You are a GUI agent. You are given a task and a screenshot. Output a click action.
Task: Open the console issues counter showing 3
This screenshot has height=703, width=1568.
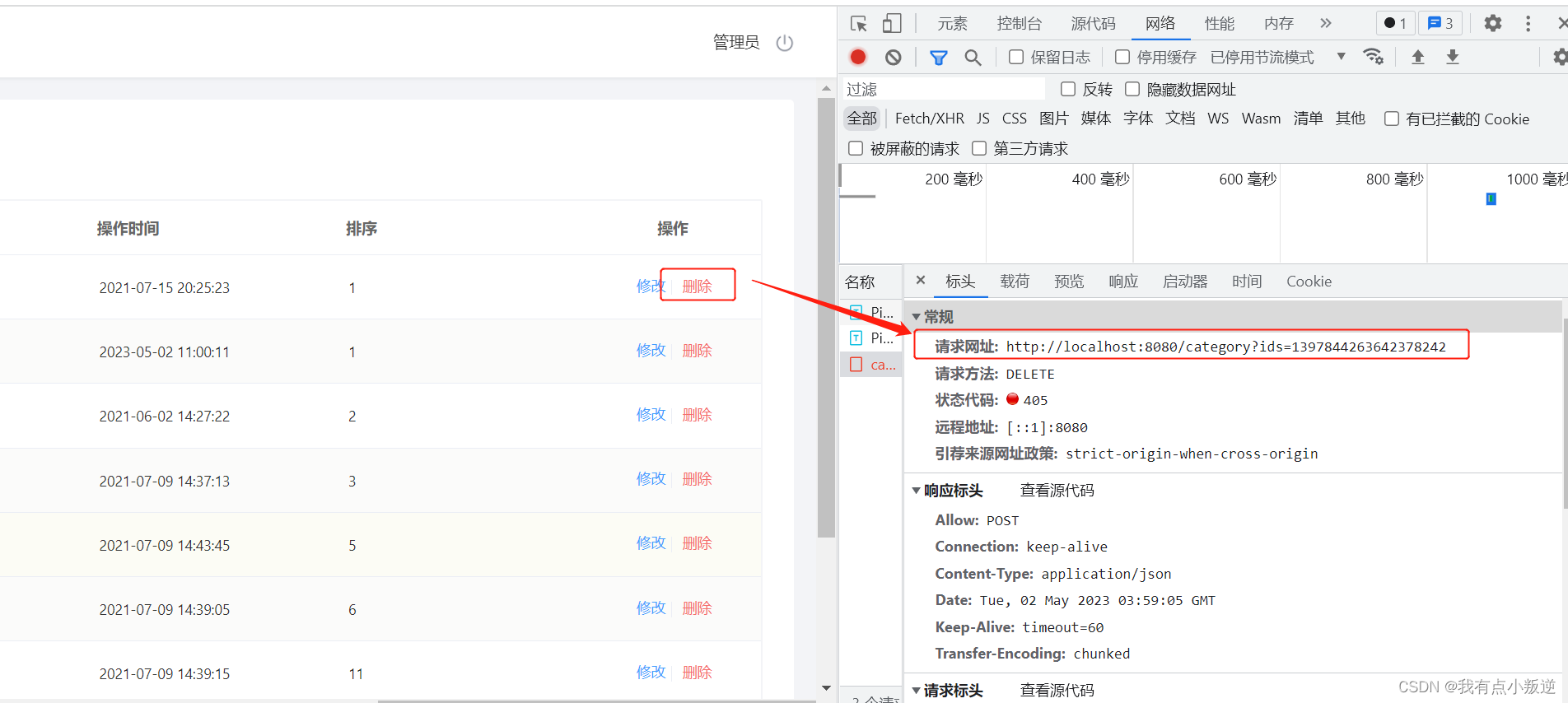coord(1440,23)
